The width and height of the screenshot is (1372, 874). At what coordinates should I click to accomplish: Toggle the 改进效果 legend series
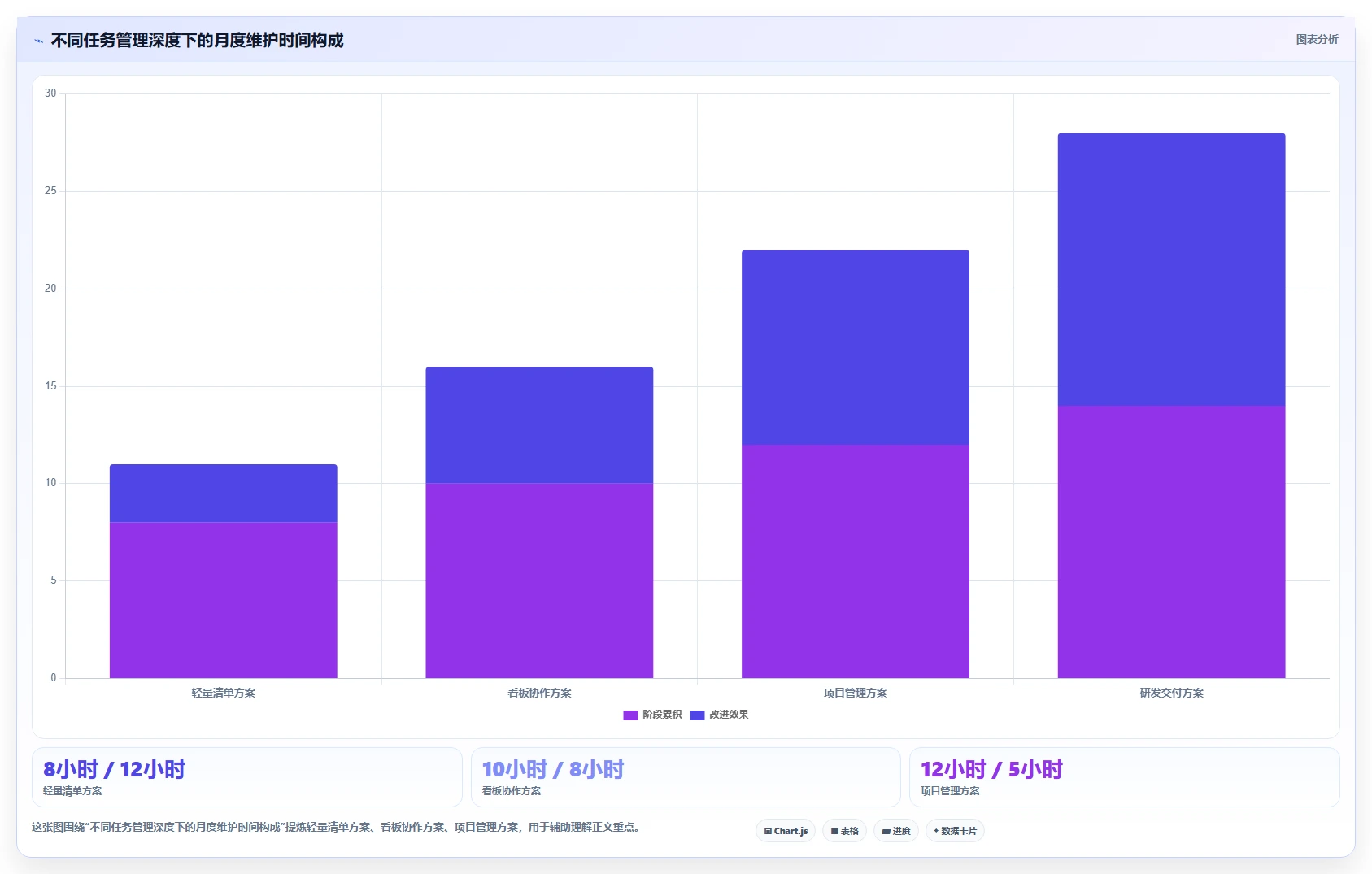coord(719,715)
